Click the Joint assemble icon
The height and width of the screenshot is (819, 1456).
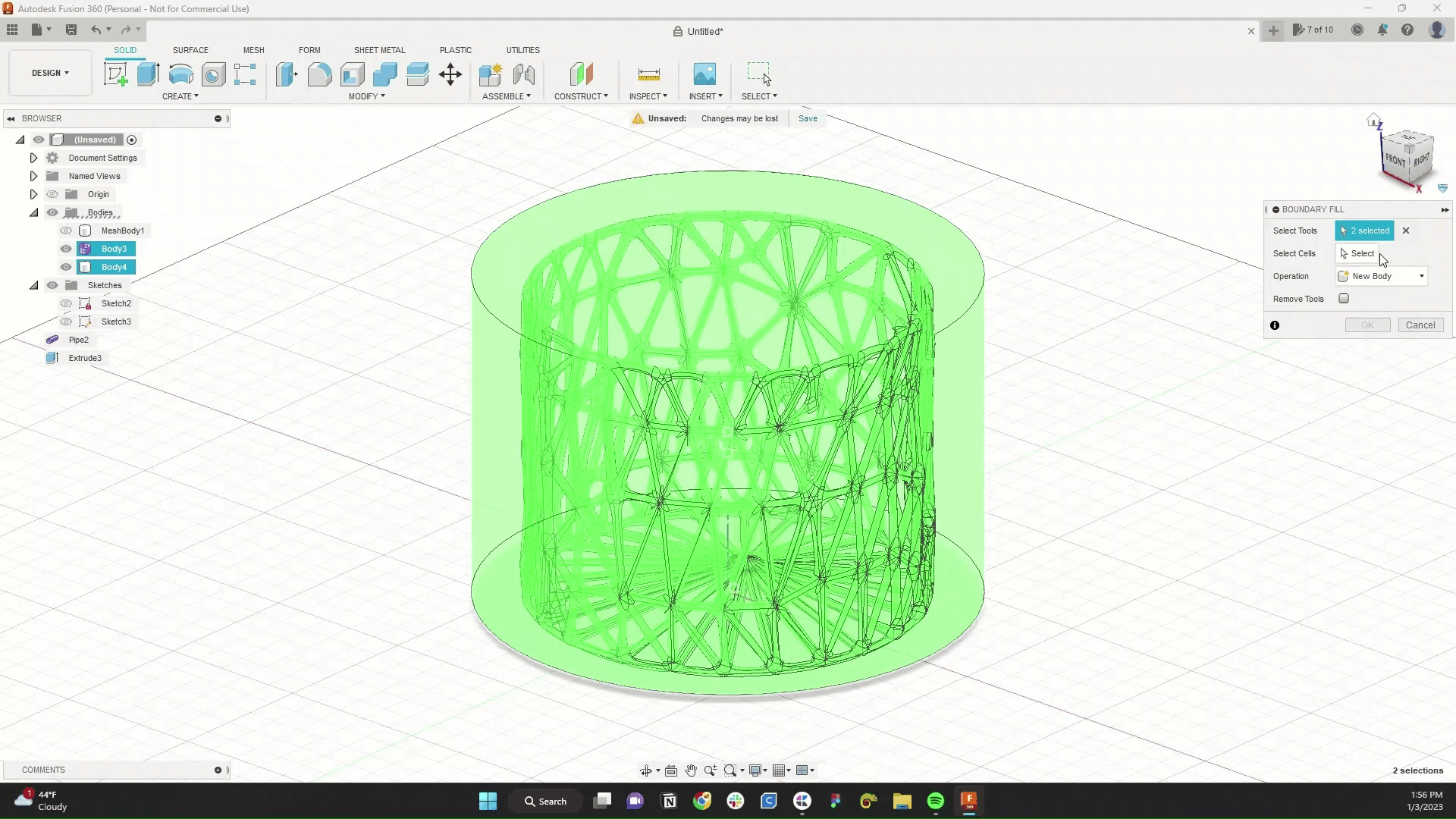tap(524, 74)
